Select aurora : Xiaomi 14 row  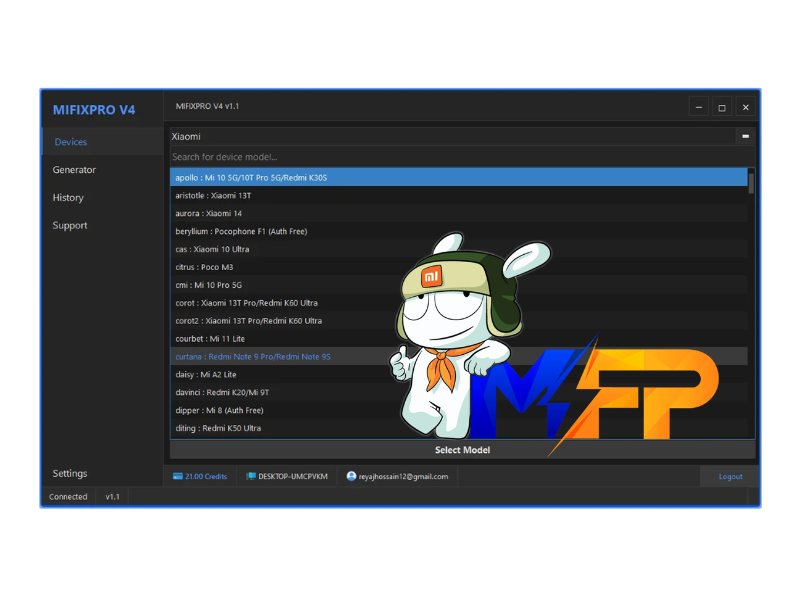pos(459,213)
